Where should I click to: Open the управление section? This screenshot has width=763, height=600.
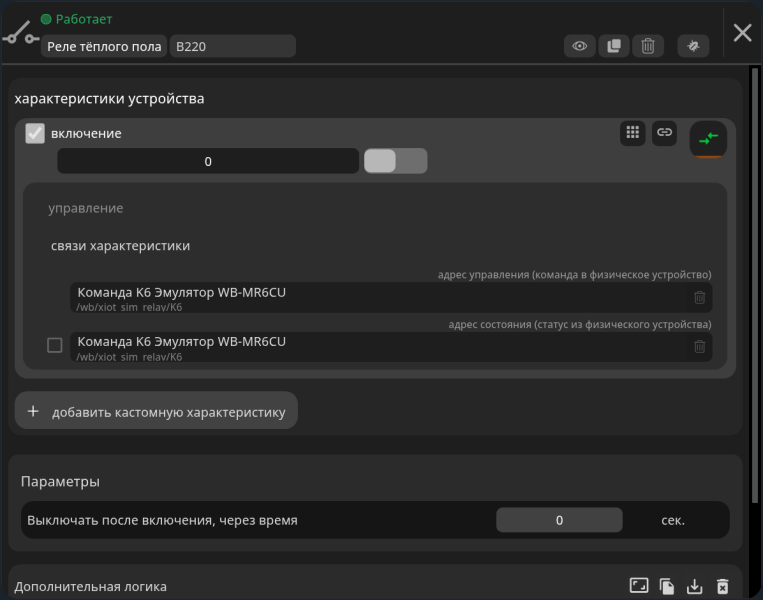coord(86,208)
